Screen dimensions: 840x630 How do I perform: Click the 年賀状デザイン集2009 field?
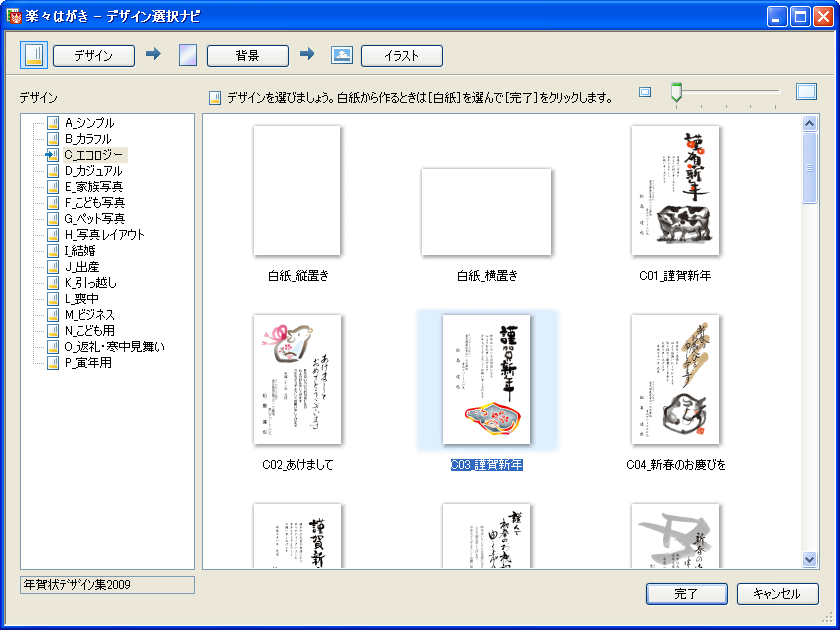107,585
